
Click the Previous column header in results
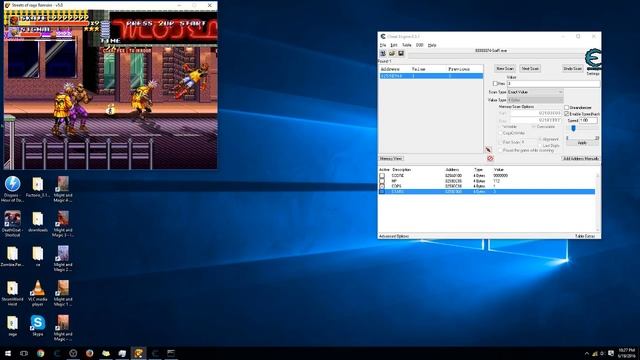click(459, 69)
